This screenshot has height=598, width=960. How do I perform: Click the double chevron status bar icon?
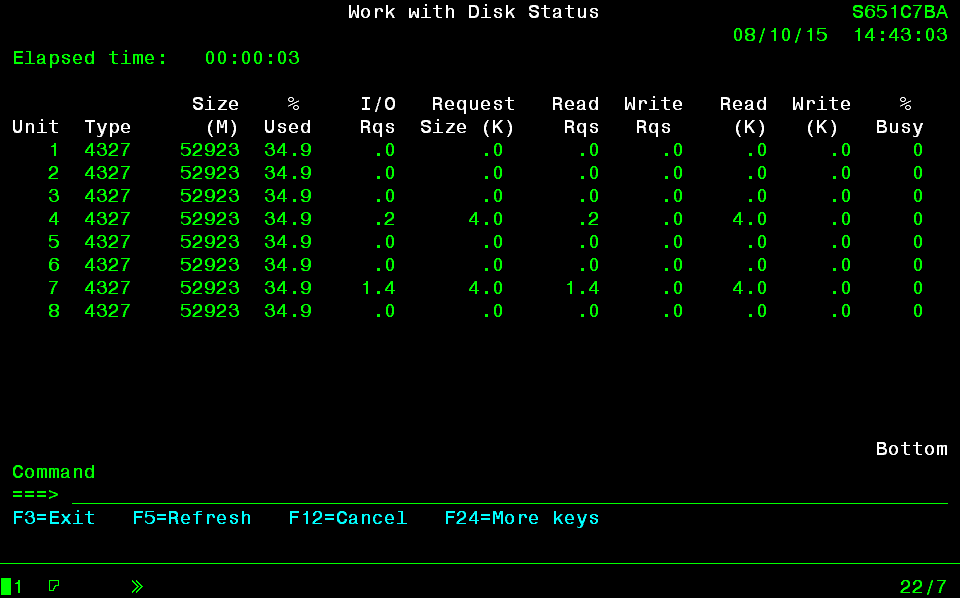coord(137,586)
